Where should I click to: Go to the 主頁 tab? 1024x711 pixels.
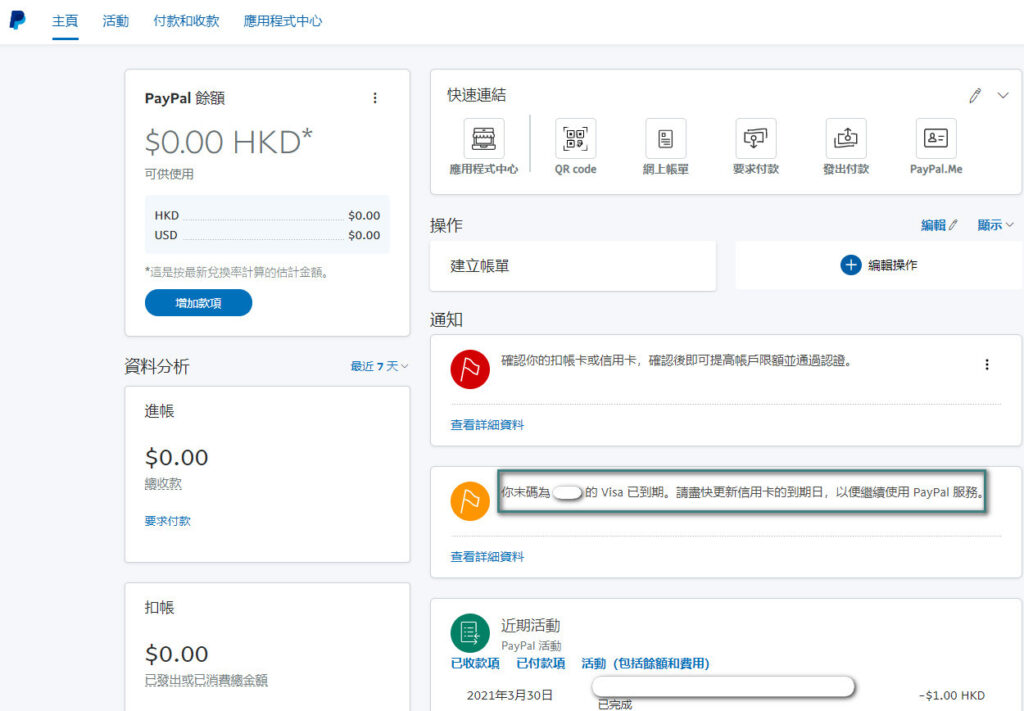[x=65, y=21]
